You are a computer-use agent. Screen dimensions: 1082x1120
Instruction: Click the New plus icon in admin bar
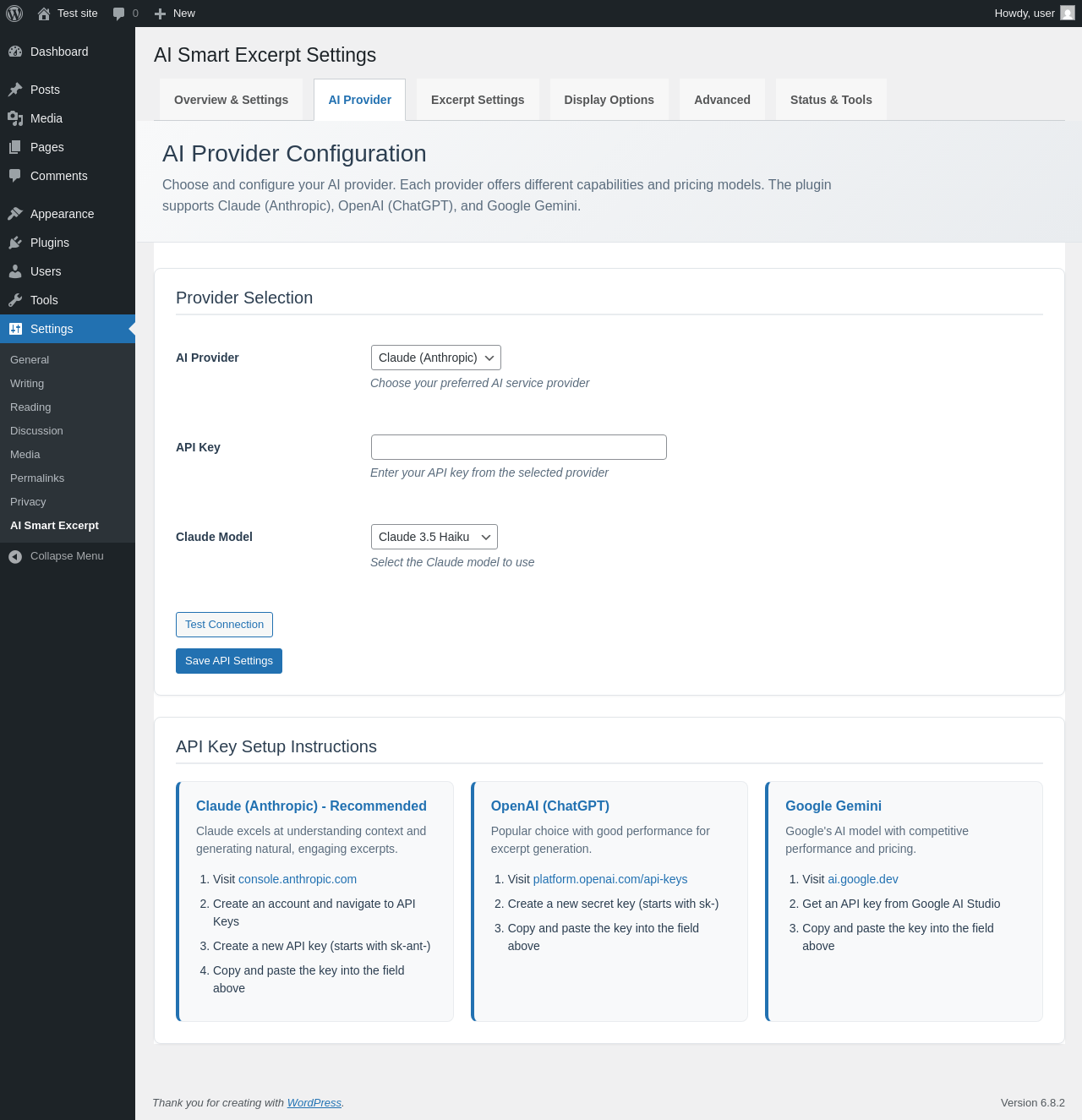point(160,14)
